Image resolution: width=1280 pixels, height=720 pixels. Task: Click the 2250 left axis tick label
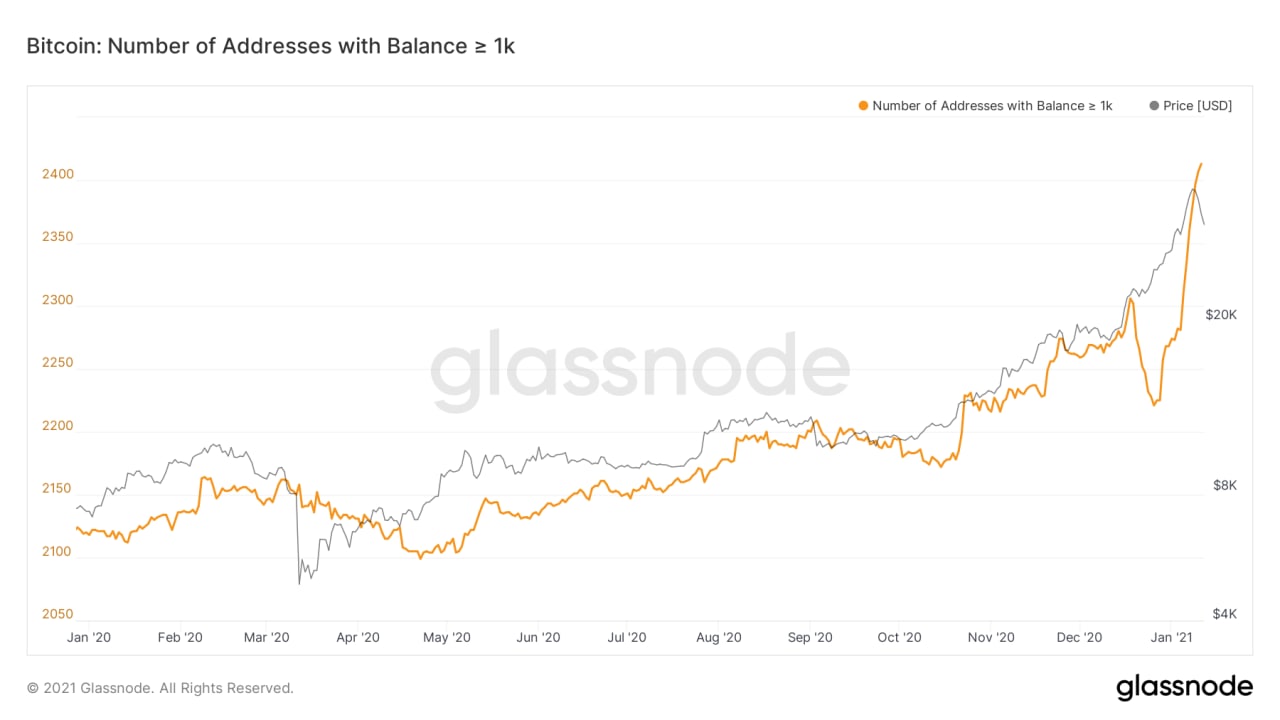pos(58,363)
